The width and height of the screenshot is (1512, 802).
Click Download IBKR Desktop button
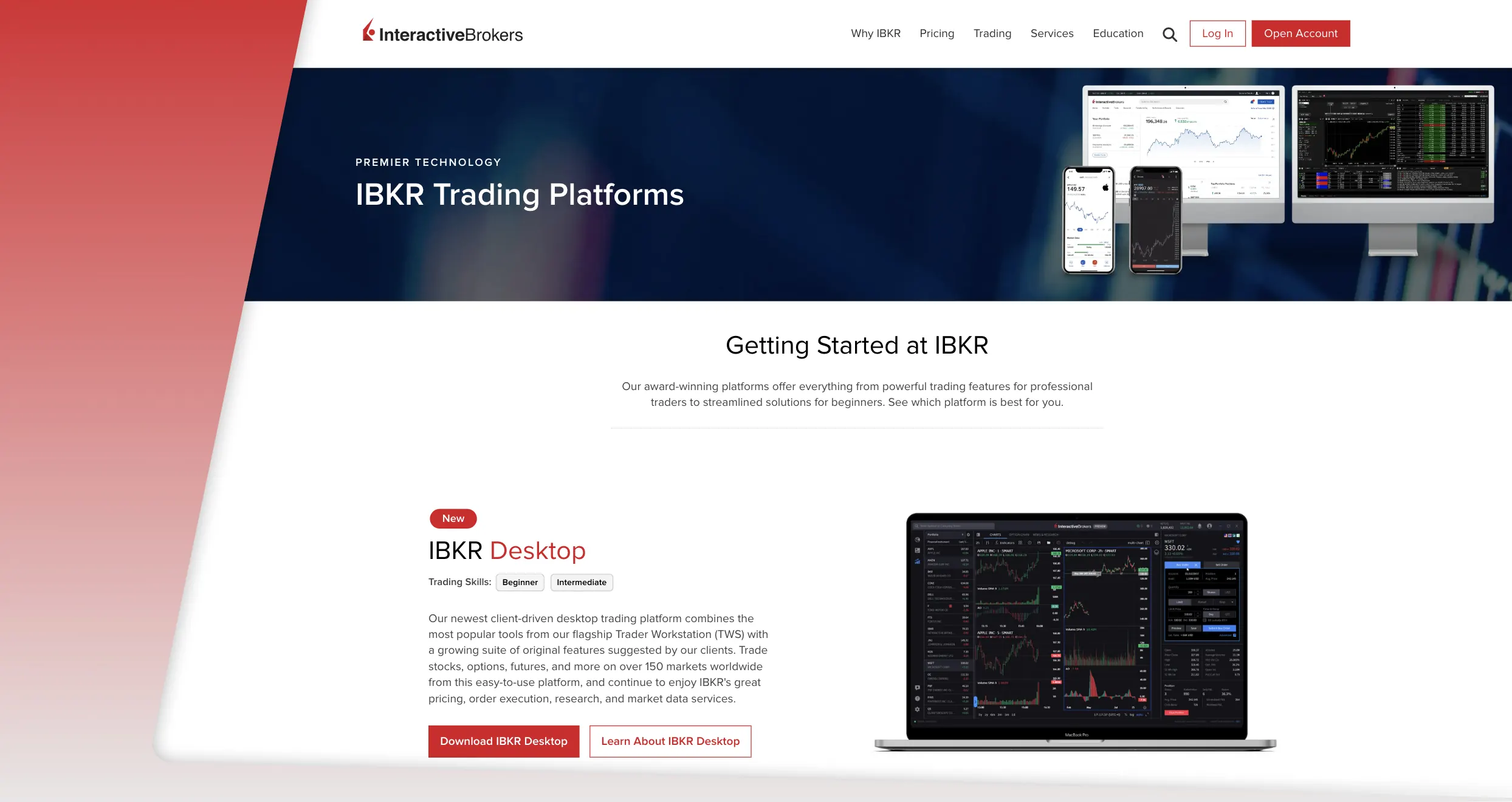pos(503,740)
